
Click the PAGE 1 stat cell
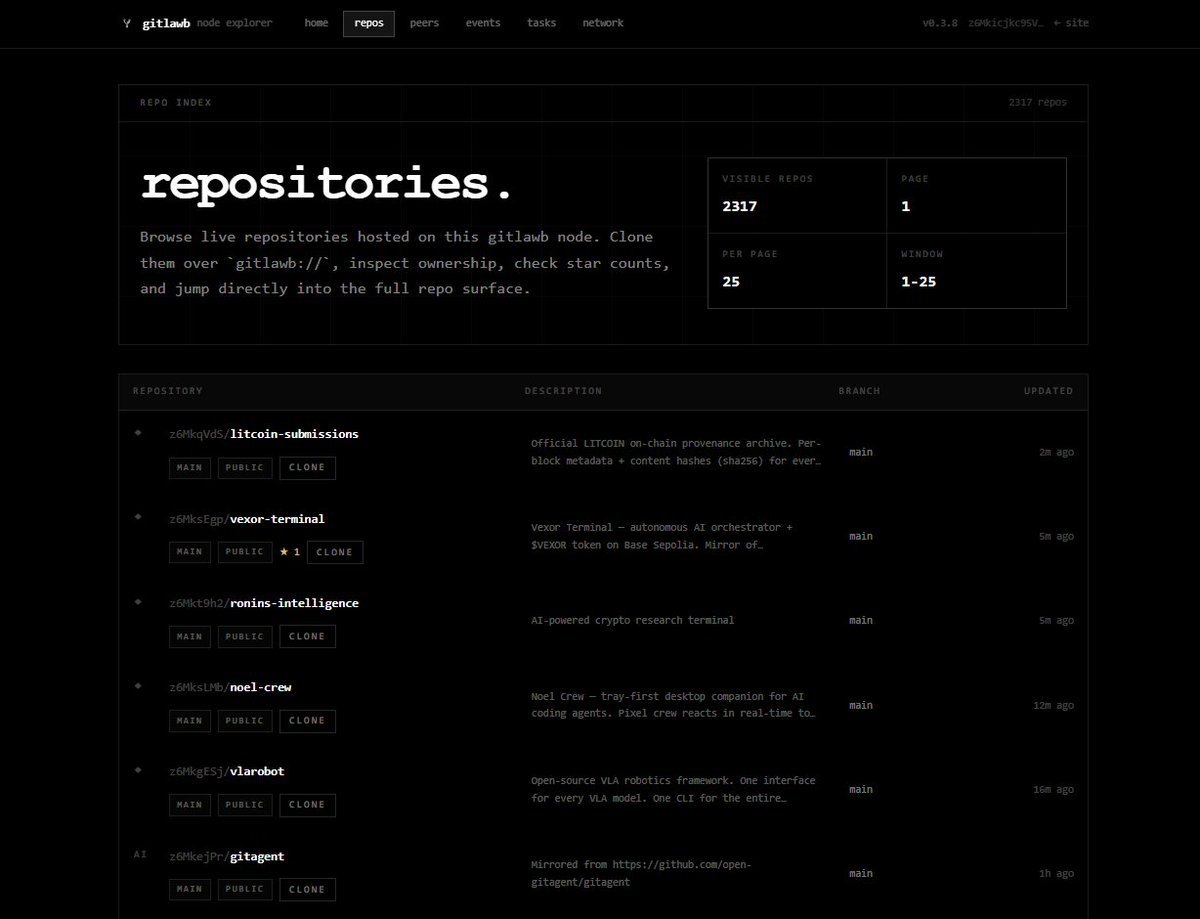[x=976, y=195]
